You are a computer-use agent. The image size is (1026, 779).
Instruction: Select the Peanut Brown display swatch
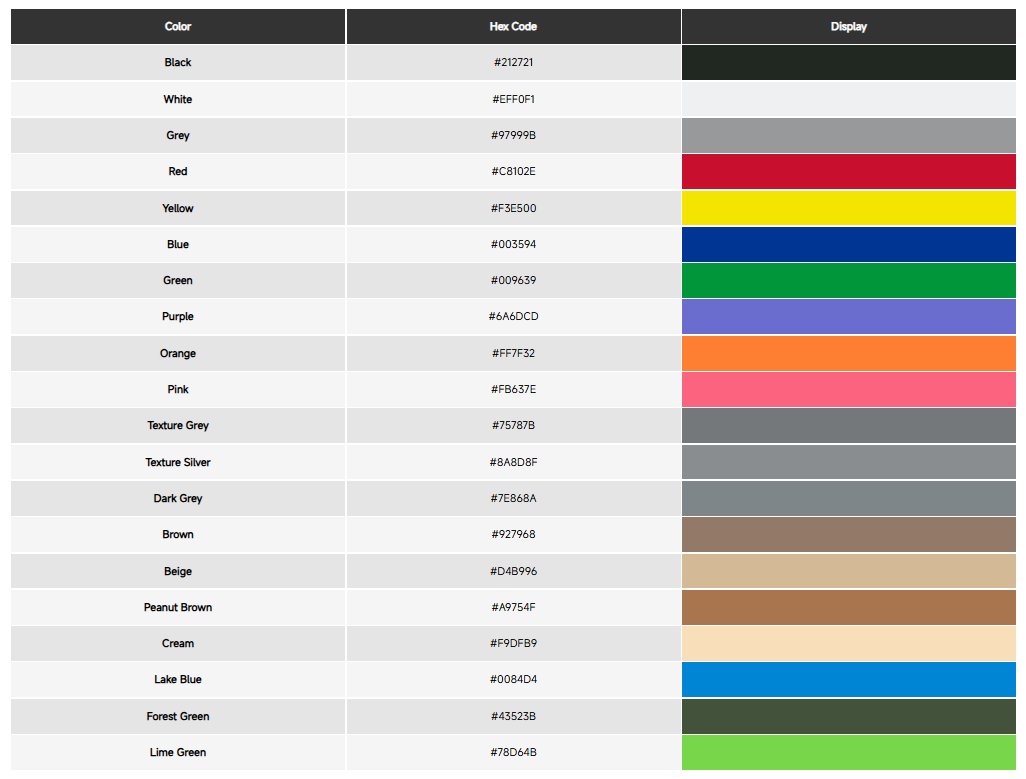(x=848, y=607)
